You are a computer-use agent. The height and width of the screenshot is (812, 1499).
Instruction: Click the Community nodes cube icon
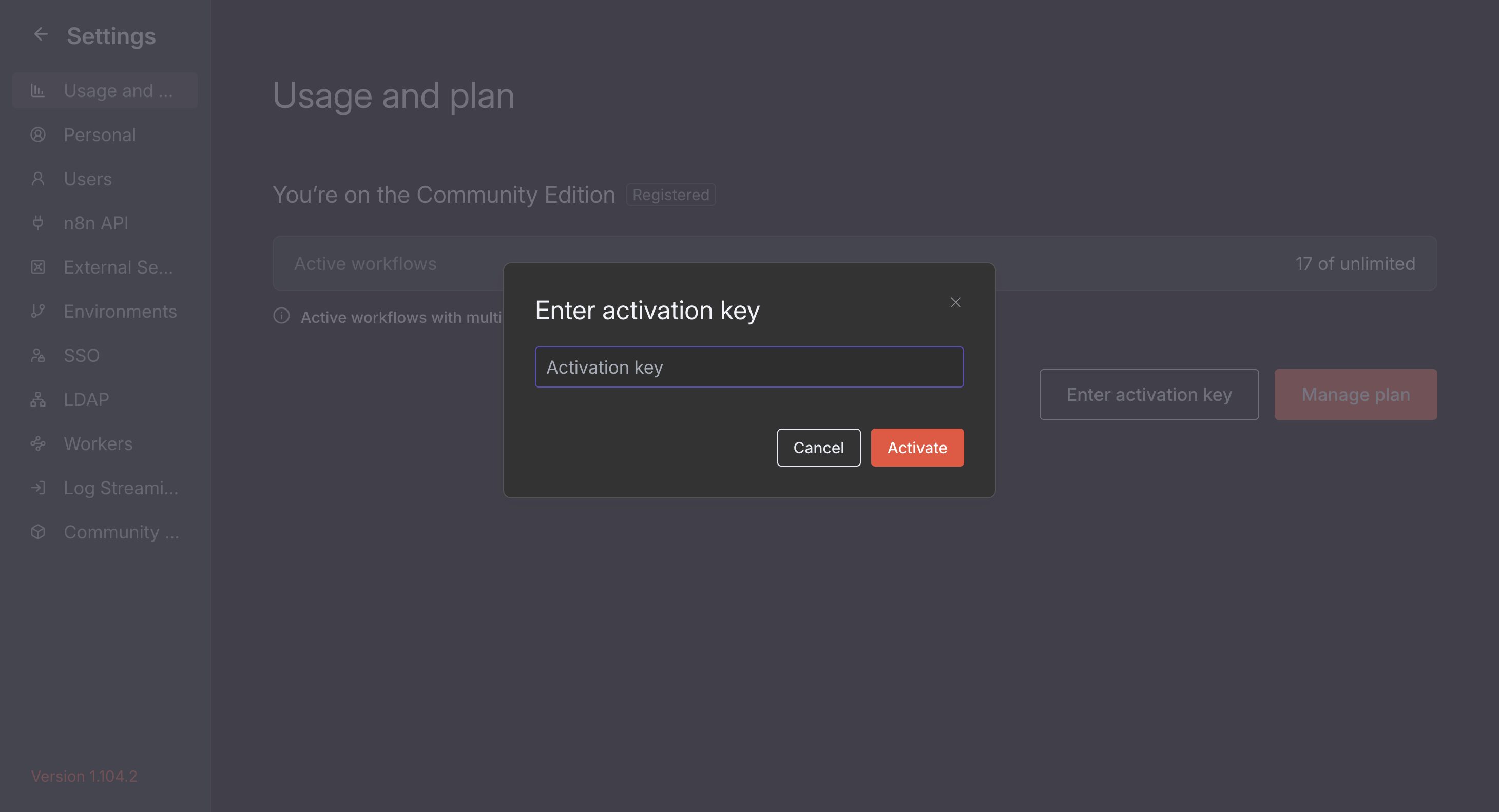[x=38, y=532]
